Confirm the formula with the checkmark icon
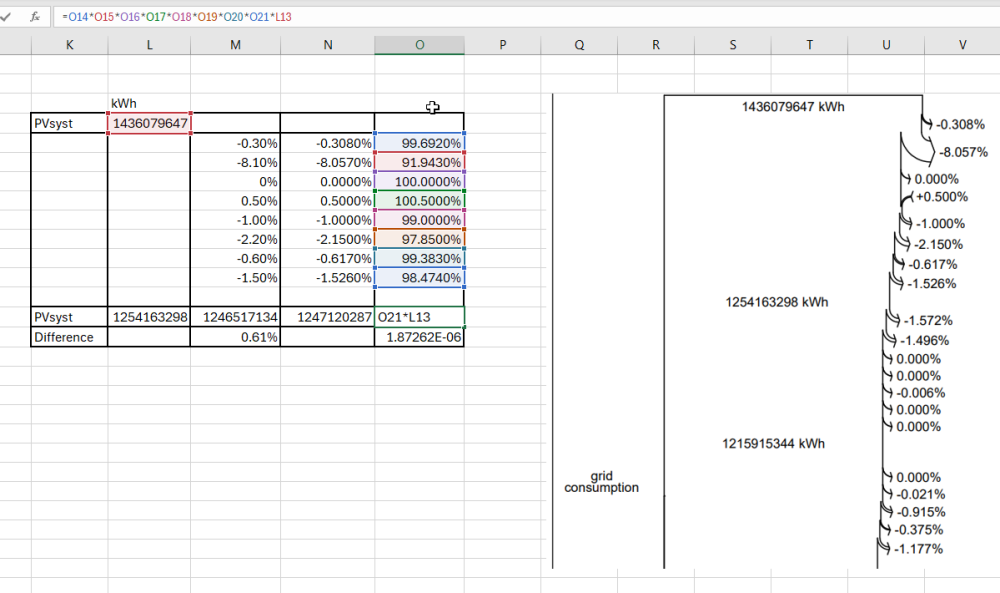 click(x=7, y=16)
